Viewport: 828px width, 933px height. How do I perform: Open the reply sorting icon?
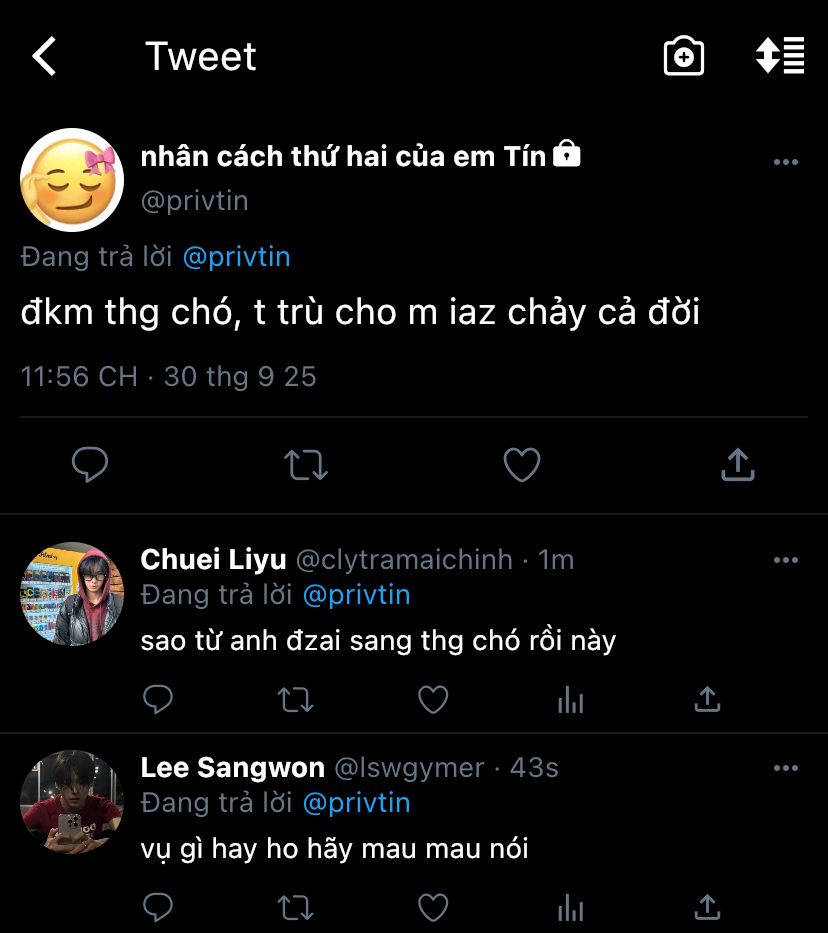tap(780, 56)
